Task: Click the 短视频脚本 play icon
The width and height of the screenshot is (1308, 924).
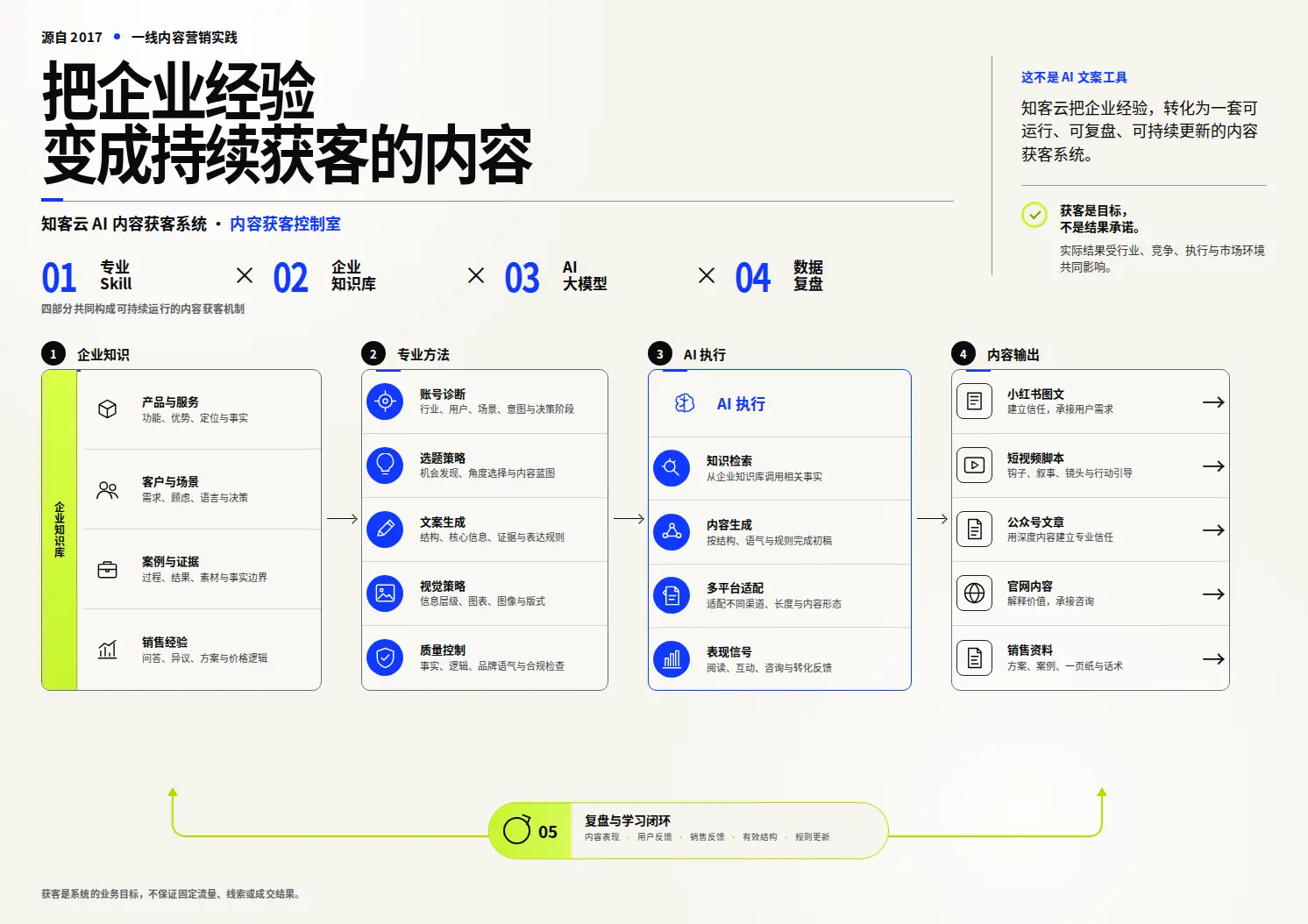Action: click(x=974, y=466)
